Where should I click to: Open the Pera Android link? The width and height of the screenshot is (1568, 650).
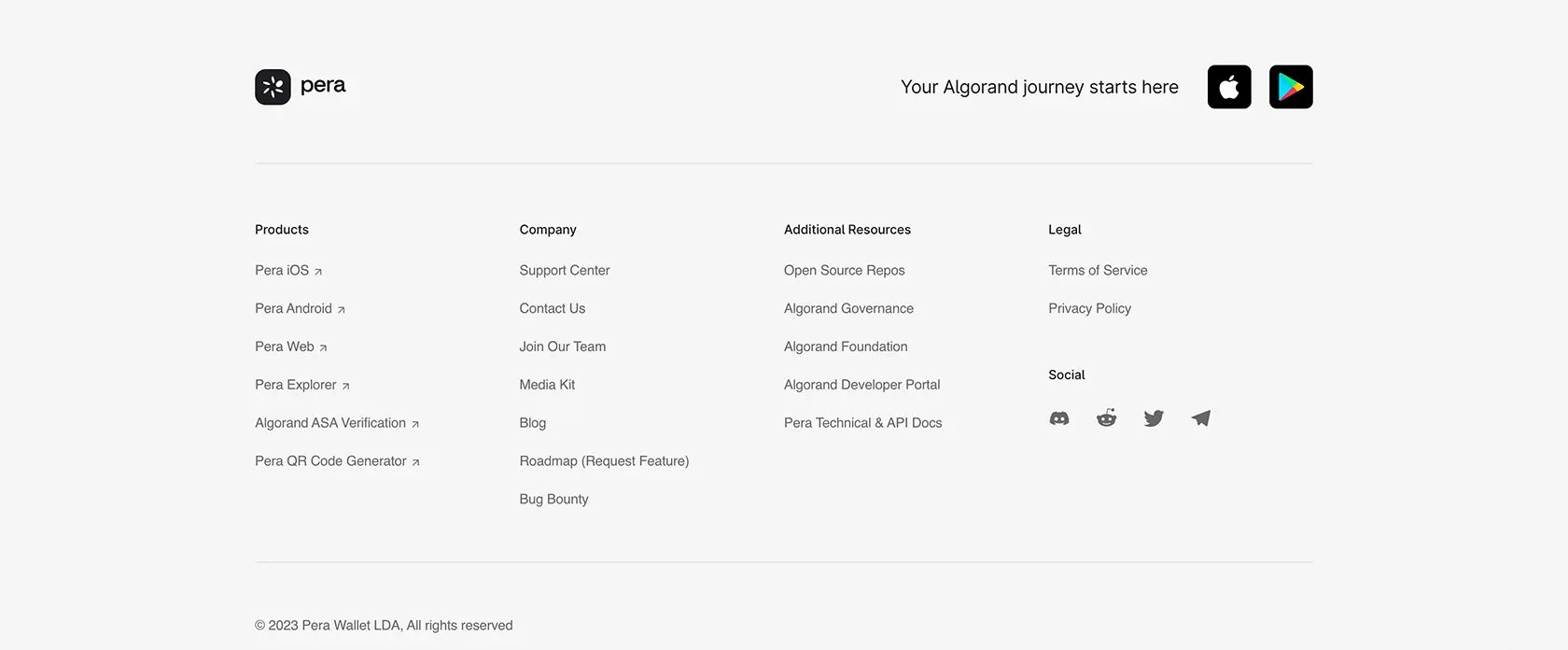[301, 308]
